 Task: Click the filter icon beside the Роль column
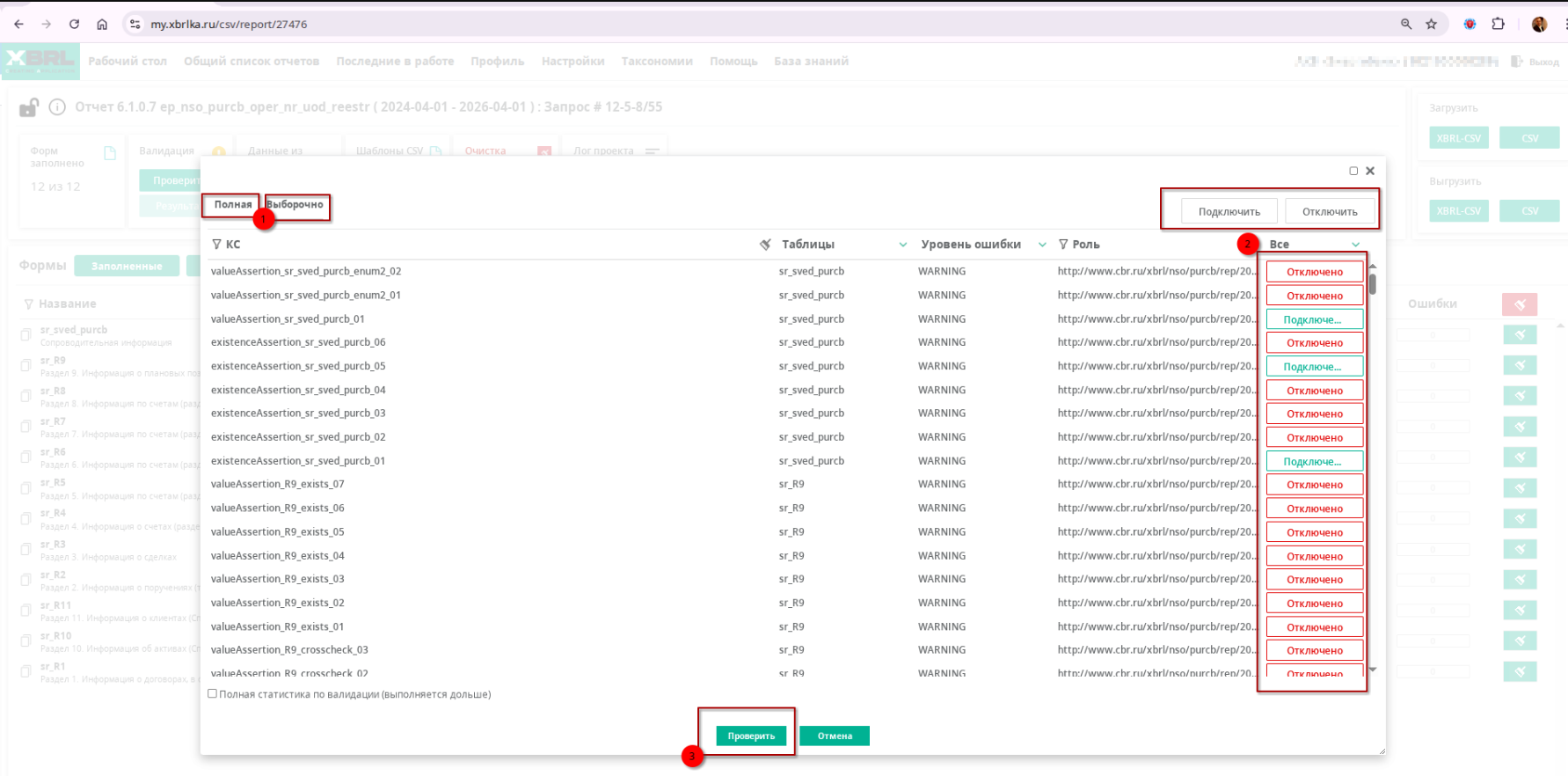(1063, 245)
